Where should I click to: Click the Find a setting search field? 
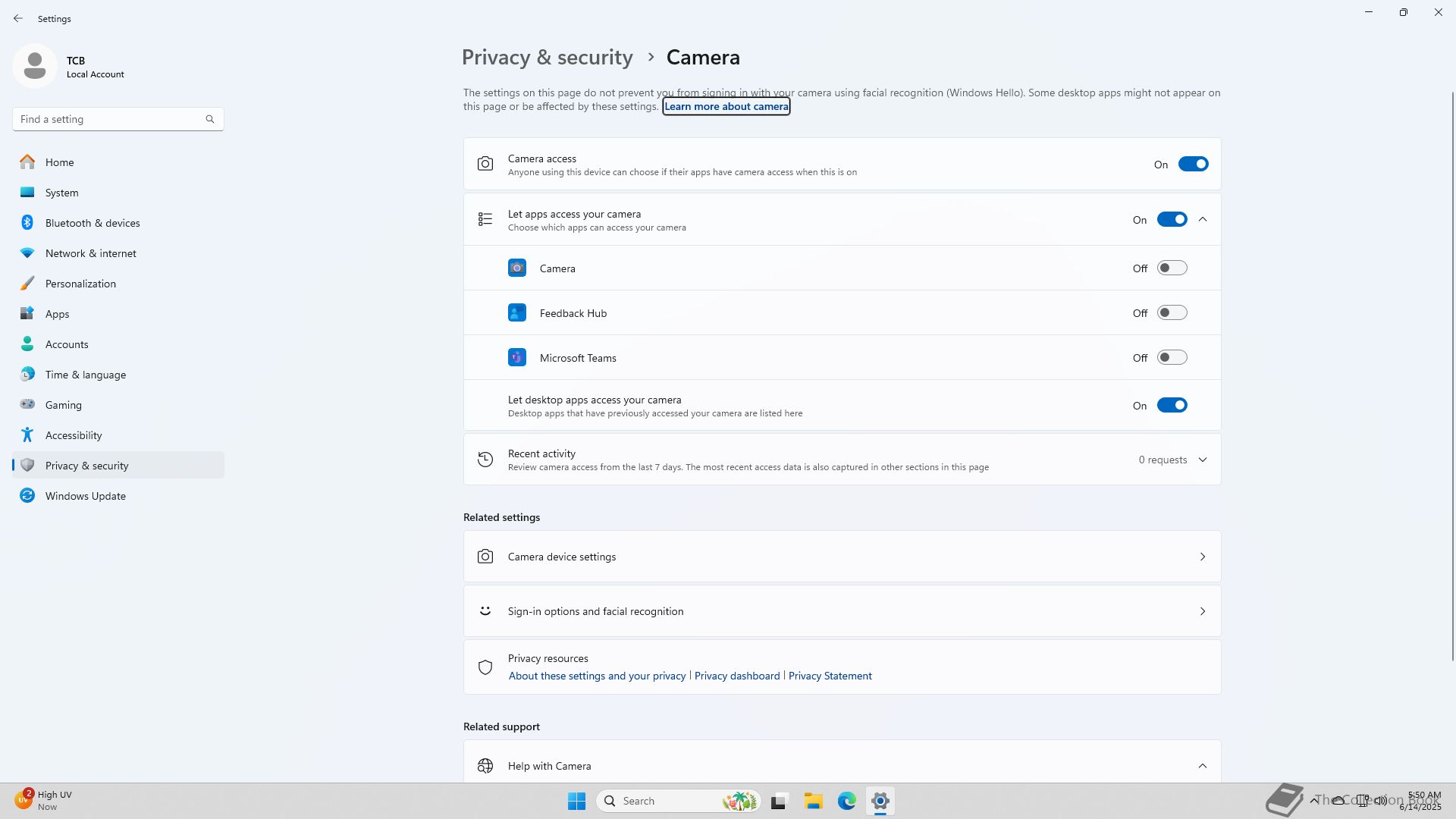click(110, 119)
